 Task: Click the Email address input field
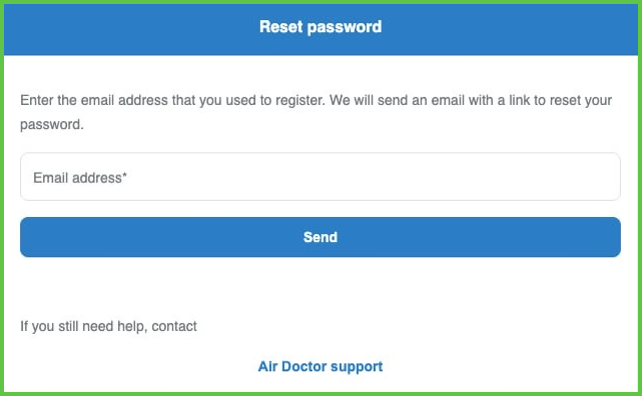point(320,177)
